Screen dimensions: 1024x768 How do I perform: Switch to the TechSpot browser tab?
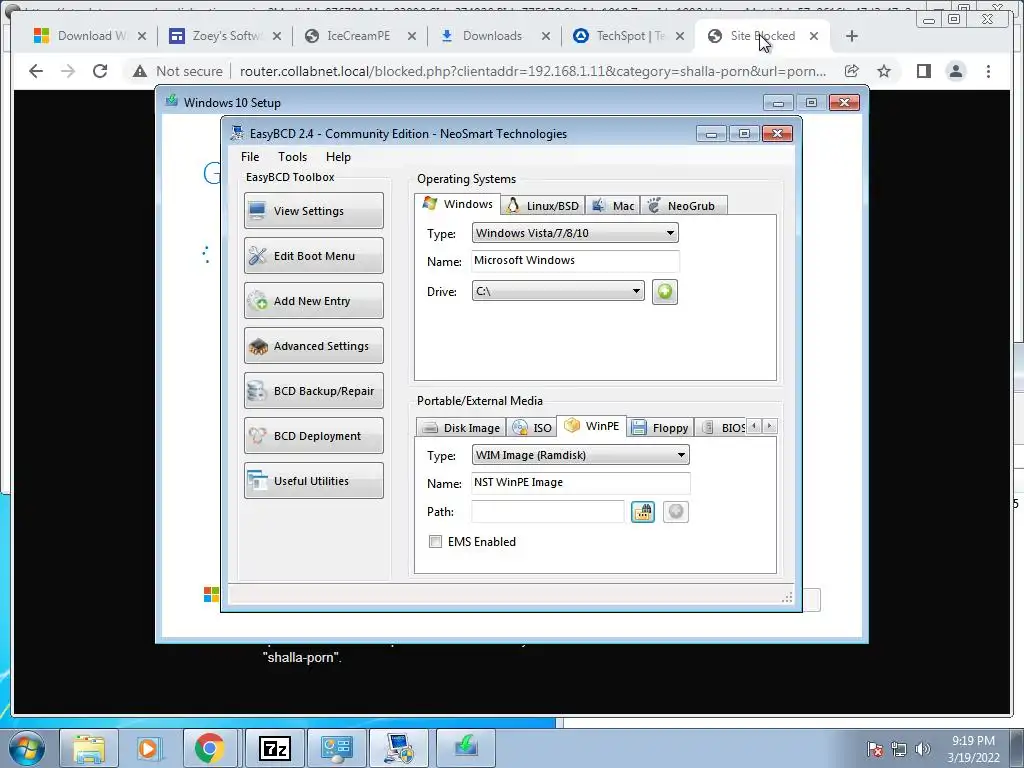[x=628, y=36]
